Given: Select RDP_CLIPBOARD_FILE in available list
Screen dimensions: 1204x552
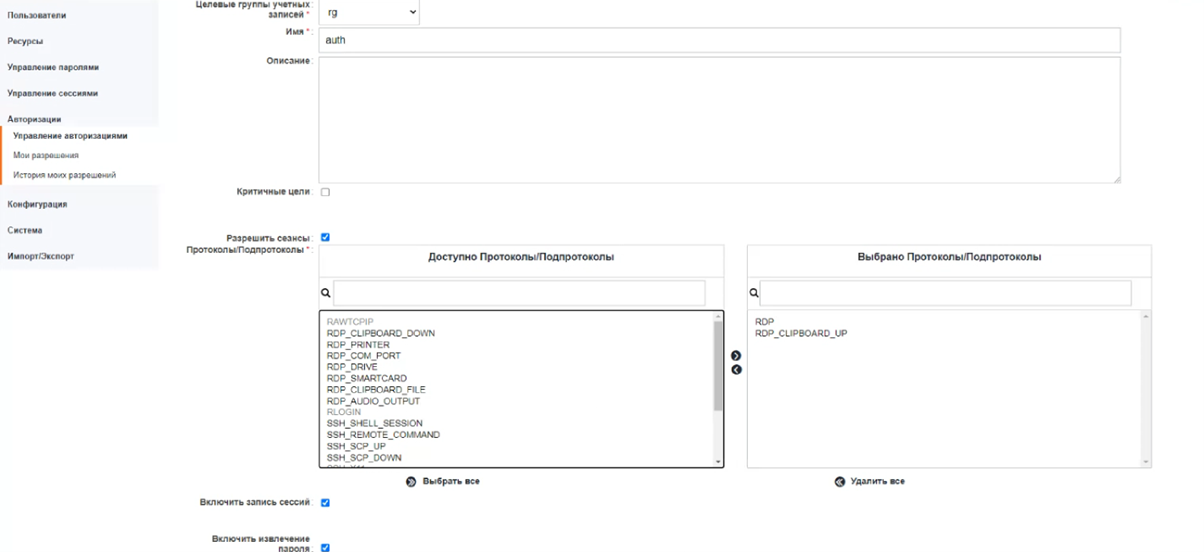Looking at the screenshot, I should [x=377, y=389].
